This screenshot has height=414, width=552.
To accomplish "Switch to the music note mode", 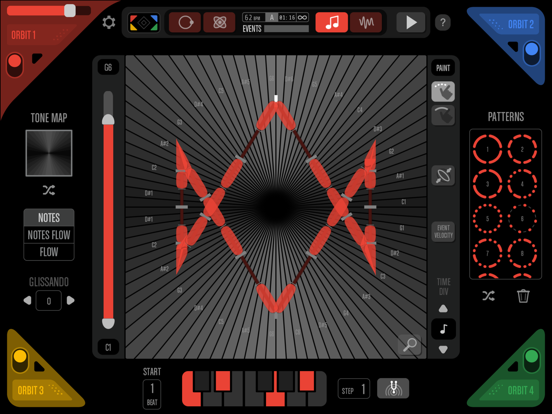I will (x=332, y=23).
